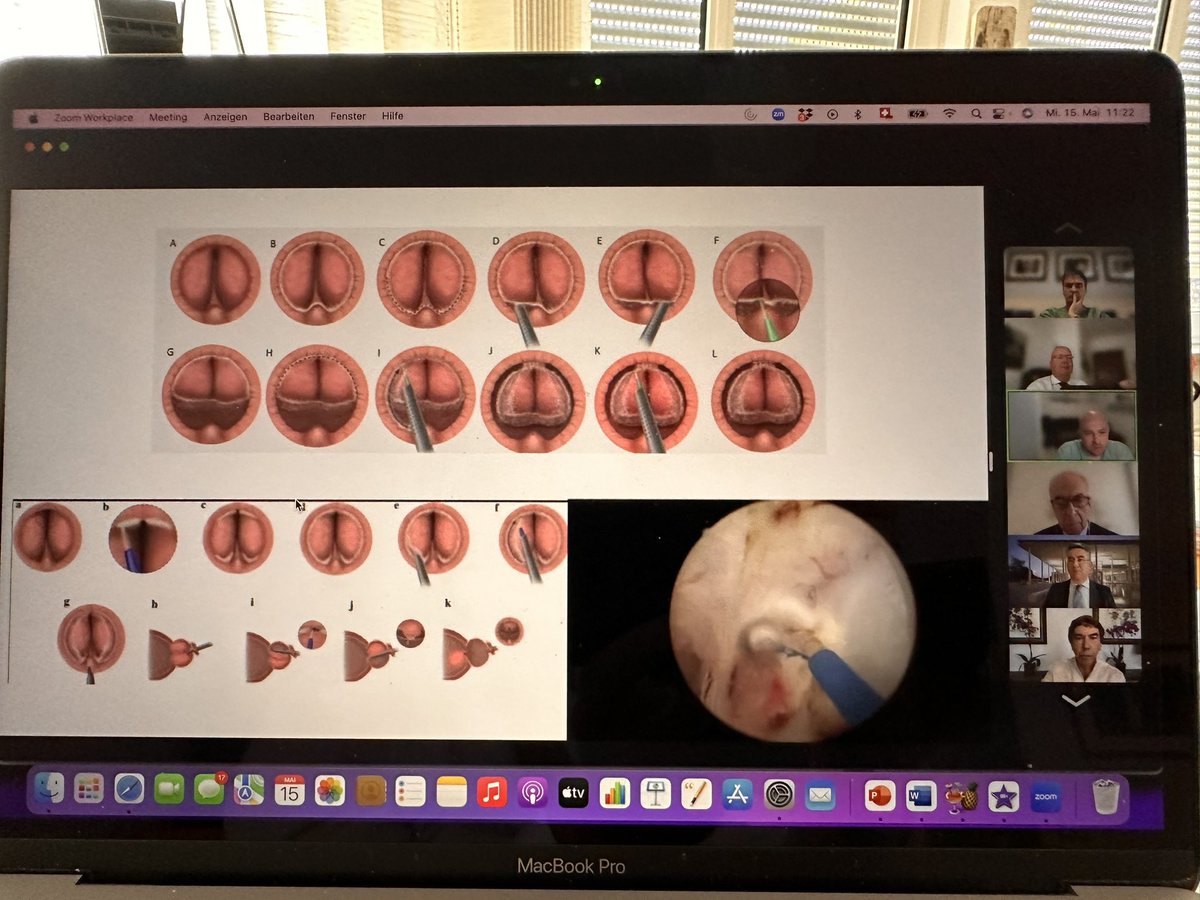The width and height of the screenshot is (1200, 900).
Task: Open the Trash in the Dock
Action: (1105, 797)
